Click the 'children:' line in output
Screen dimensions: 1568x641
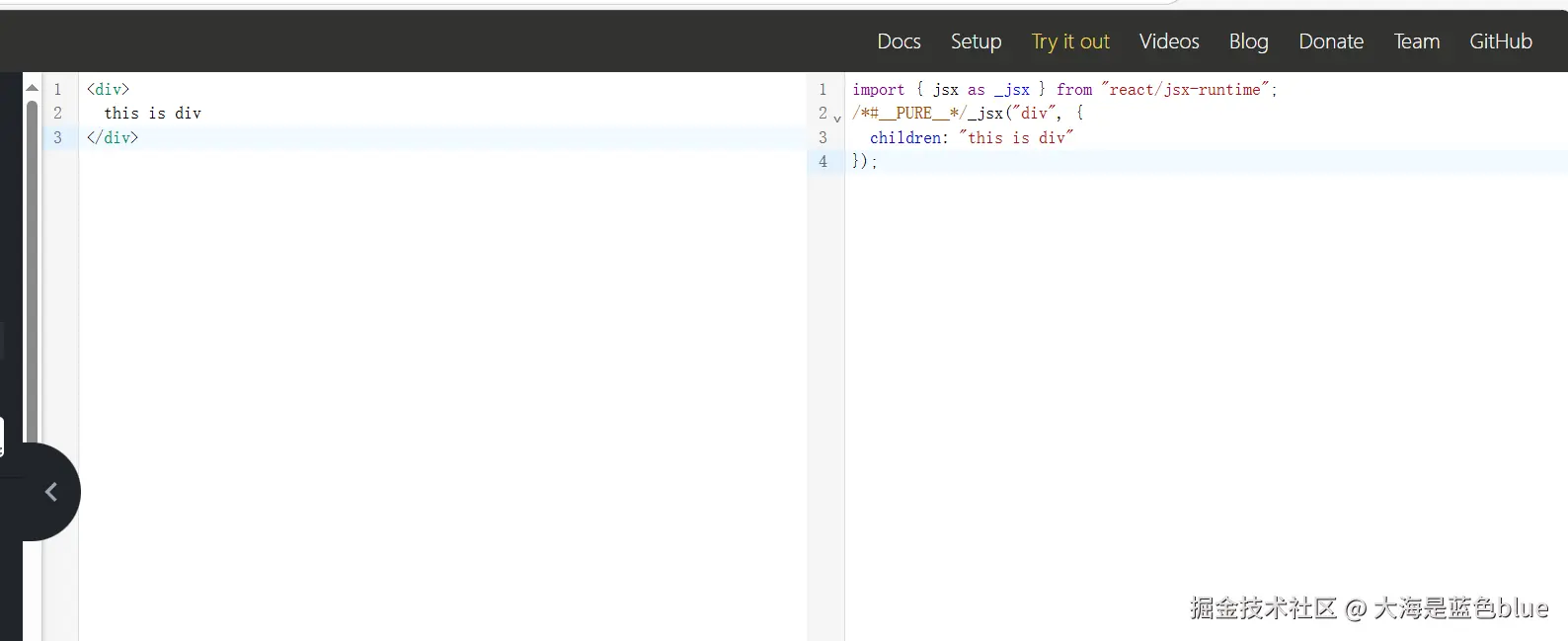971,138
